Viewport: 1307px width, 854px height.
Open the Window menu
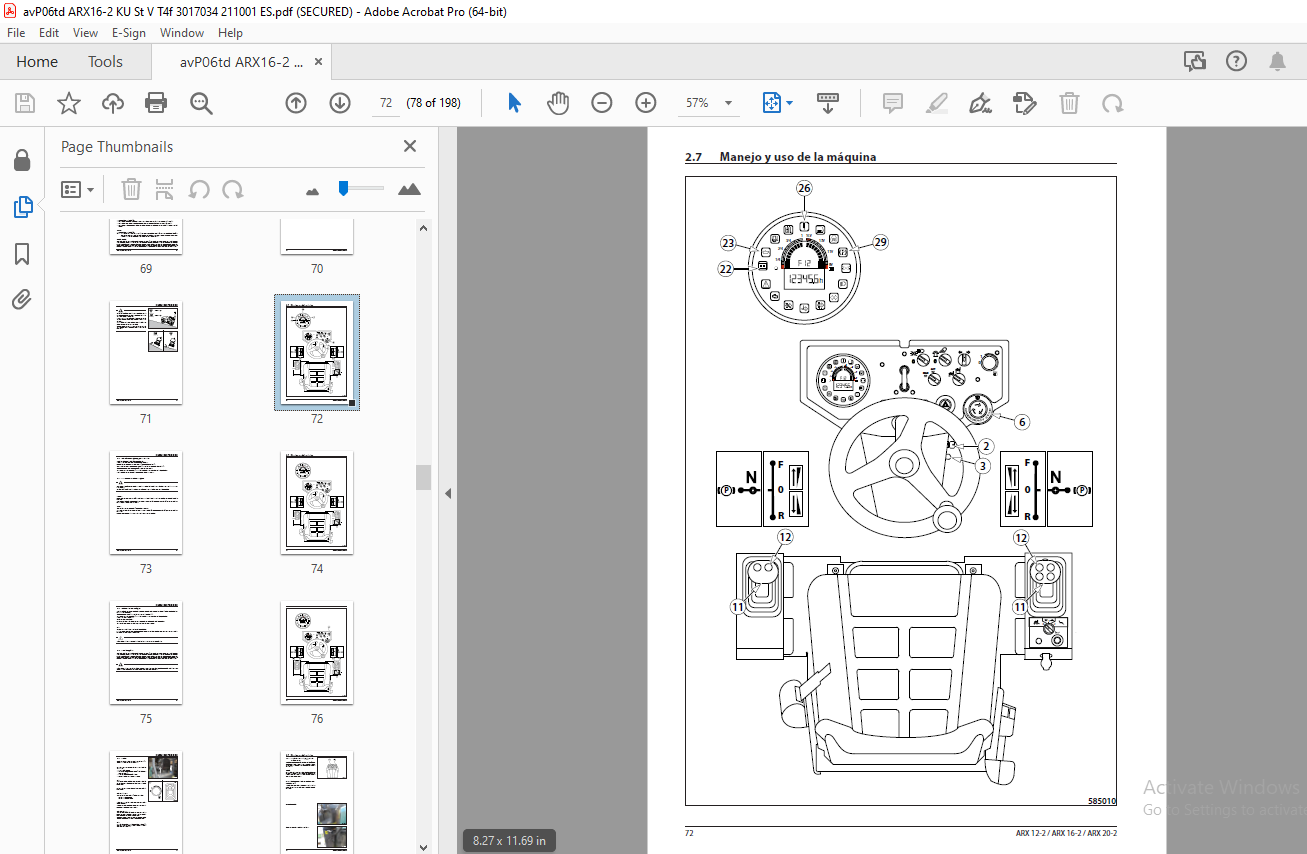(182, 32)
